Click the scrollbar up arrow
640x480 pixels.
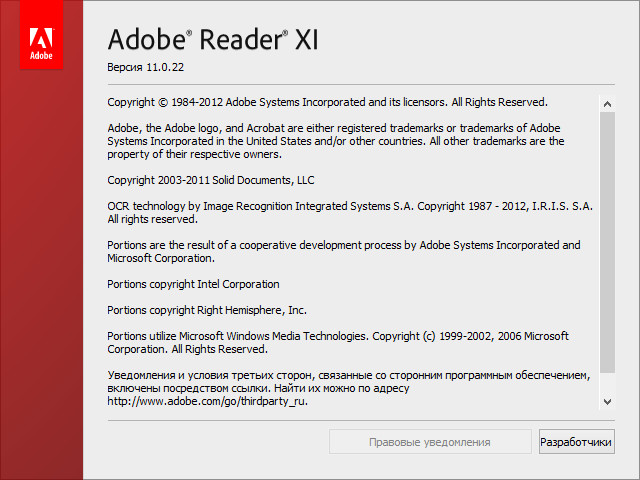click(607, 102)
